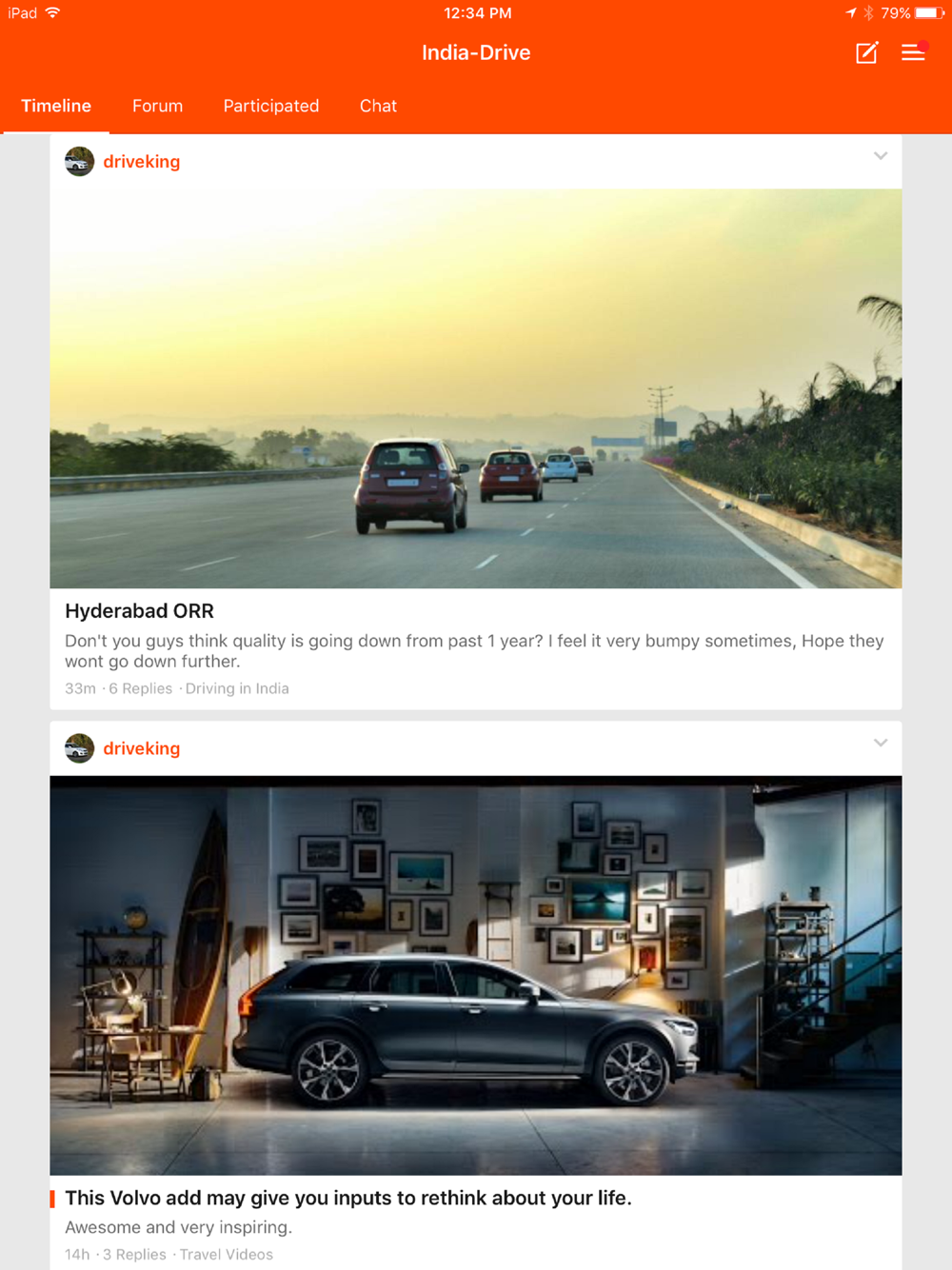
Task: Tap driveking's avatar on Volvo post
Action: coord(79,748)
